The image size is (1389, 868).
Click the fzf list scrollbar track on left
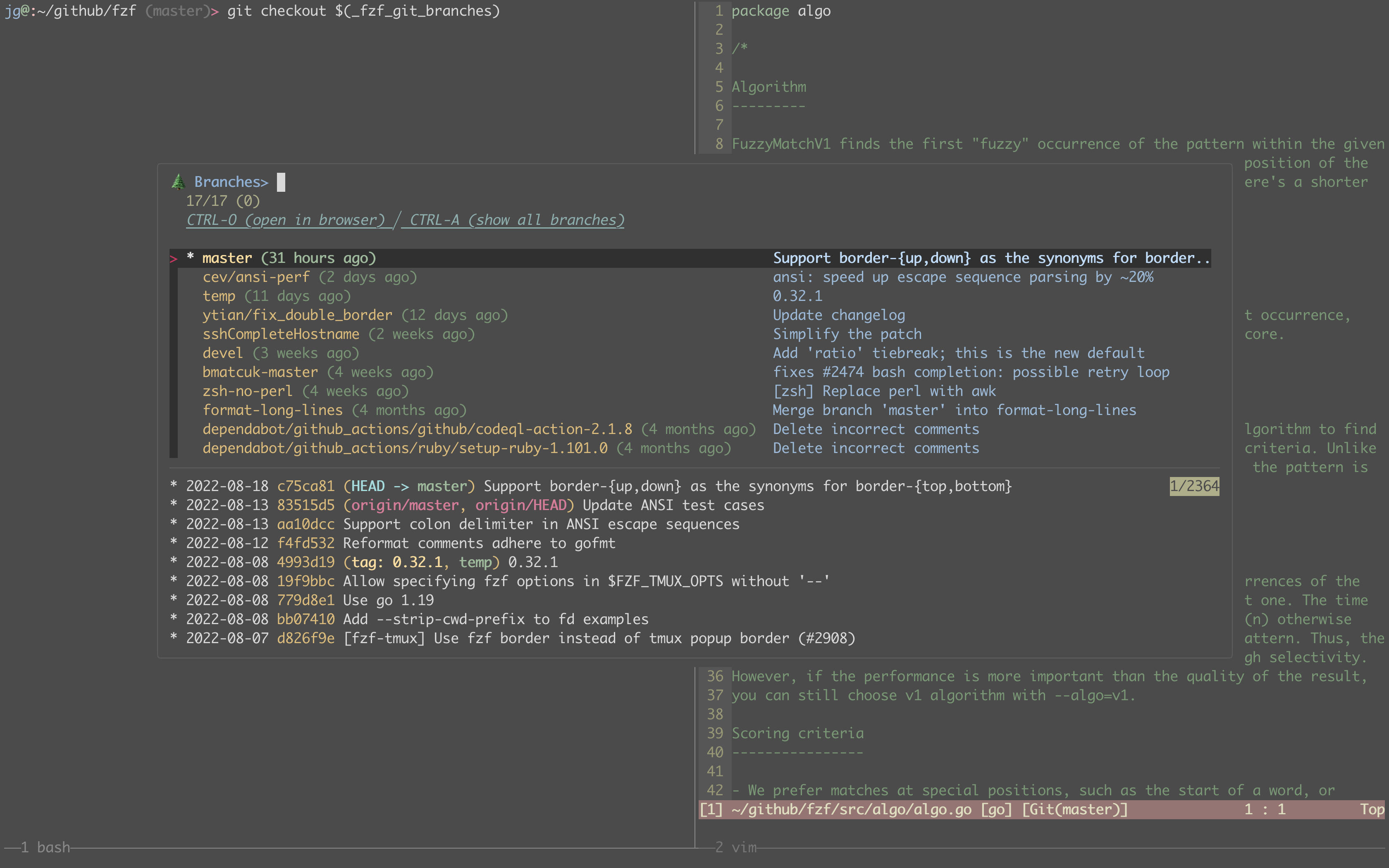[x=173, y=362]
